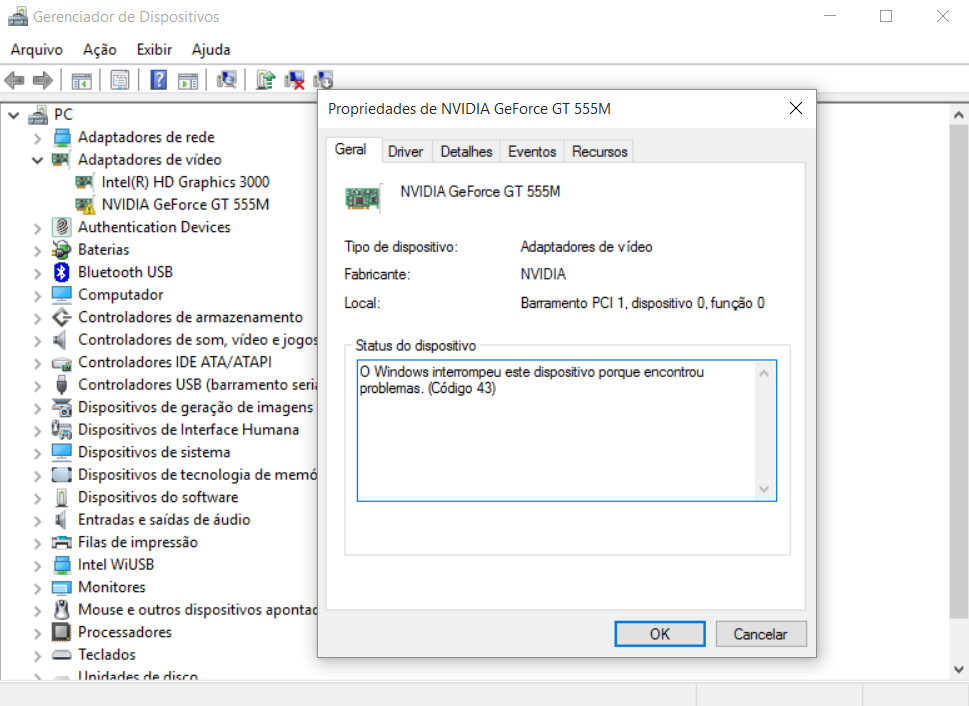
Task: Click the Uninstall device red X icon
Action: (x=294, y=80)
